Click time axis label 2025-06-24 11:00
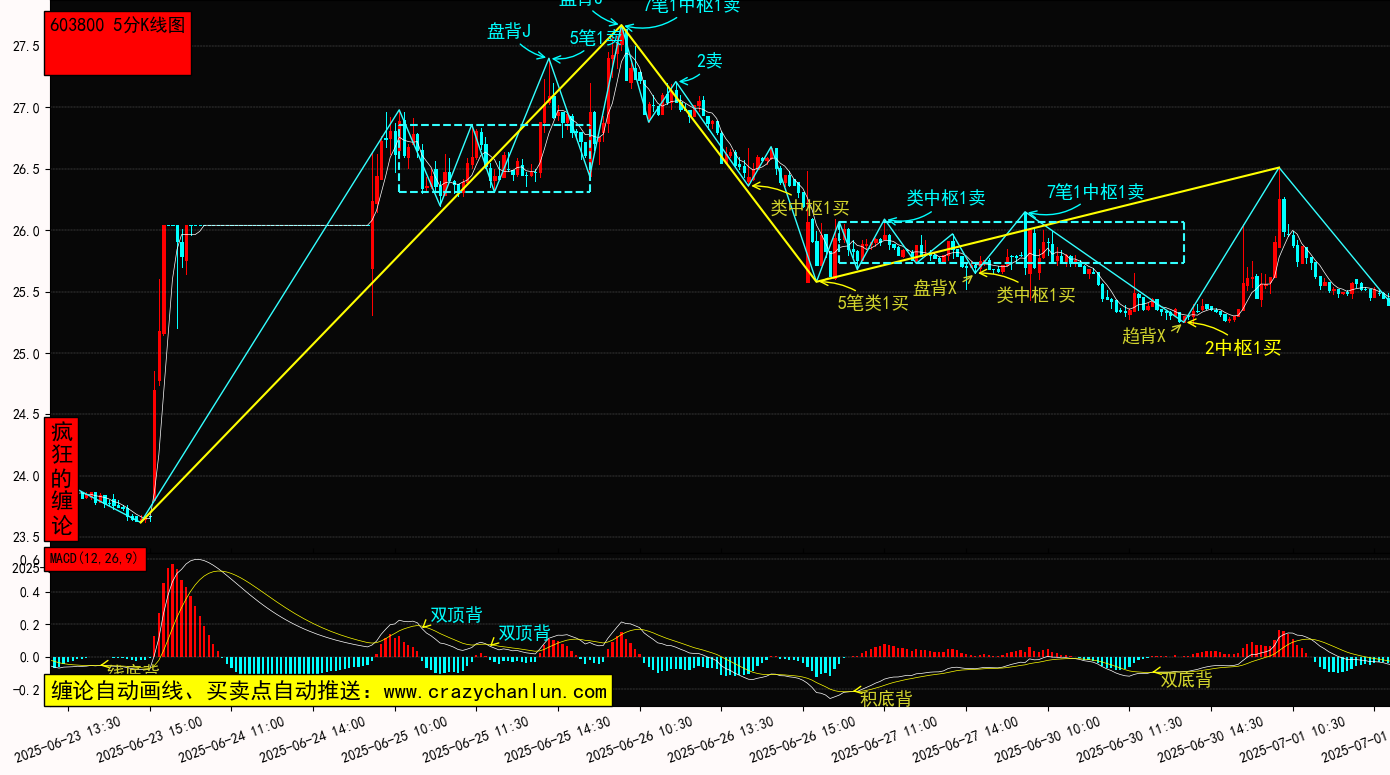Image resolution: width=1390 pixels, height=775 pixels. point(232,738)
